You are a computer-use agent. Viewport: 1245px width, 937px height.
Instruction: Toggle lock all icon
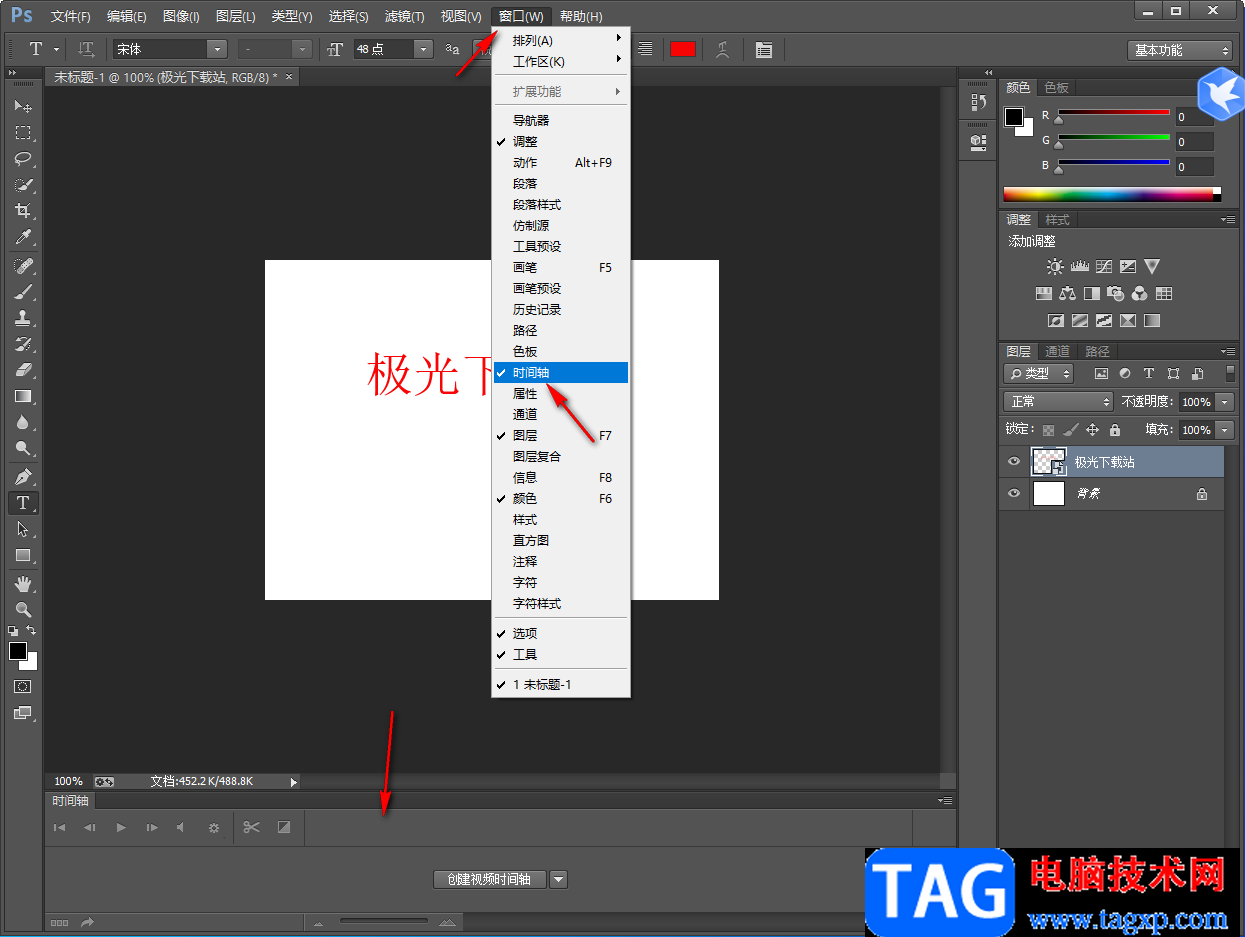[1114, 430]
